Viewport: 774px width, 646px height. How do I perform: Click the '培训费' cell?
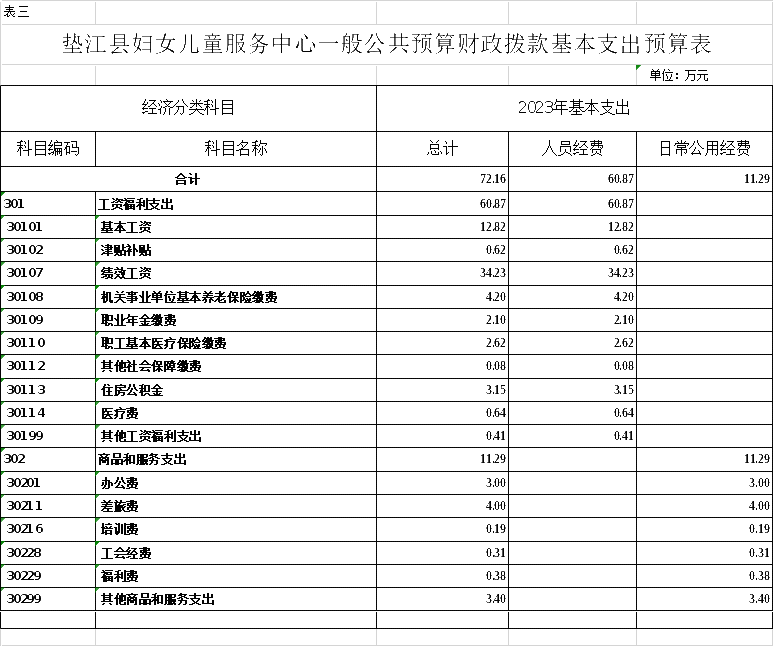[x=236, y=529]
